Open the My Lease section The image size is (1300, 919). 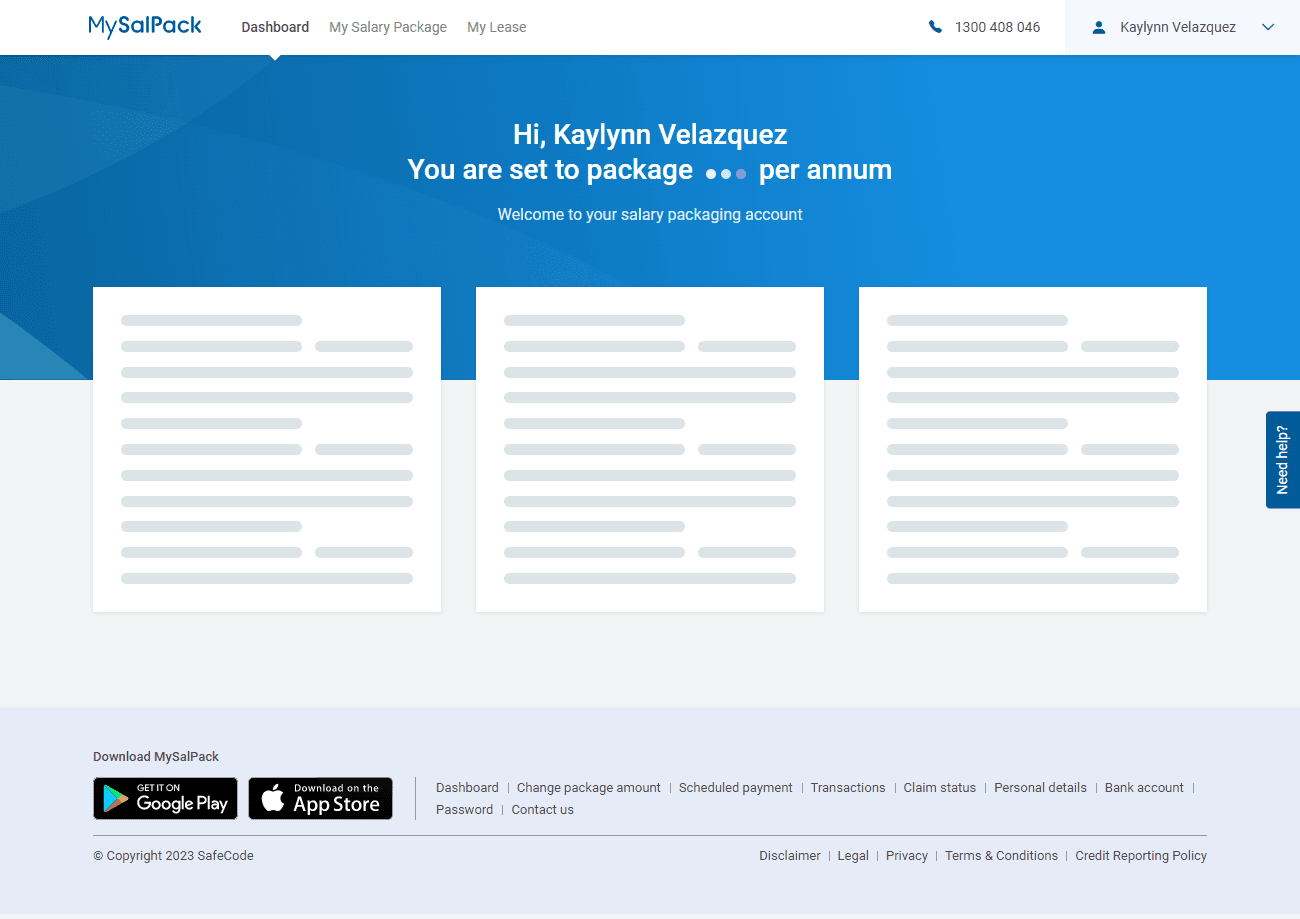(x=496, y=27)
